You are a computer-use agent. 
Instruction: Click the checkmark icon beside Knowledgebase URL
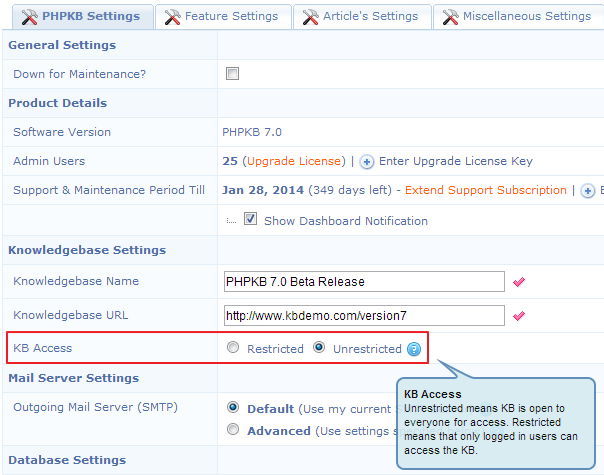[519, 316]
